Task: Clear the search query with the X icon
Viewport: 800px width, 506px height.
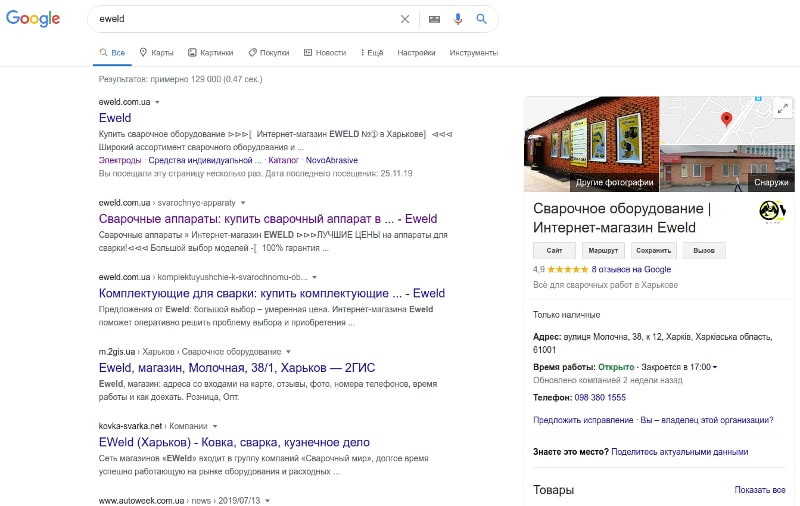Action: click(405, 19)
